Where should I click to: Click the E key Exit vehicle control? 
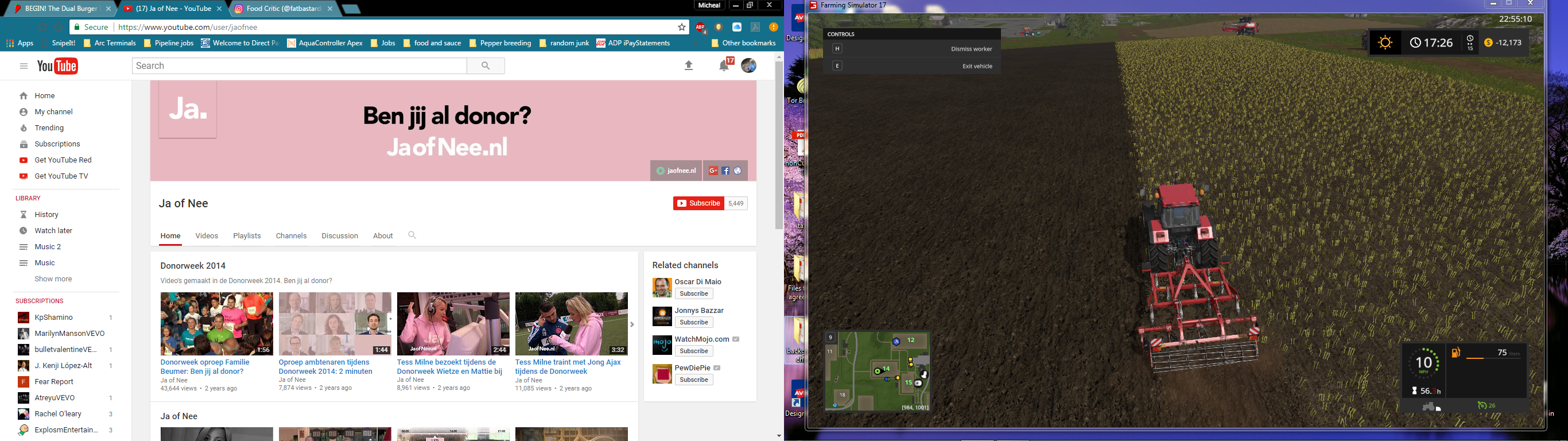pyautogui.click(x=912, y=66)
